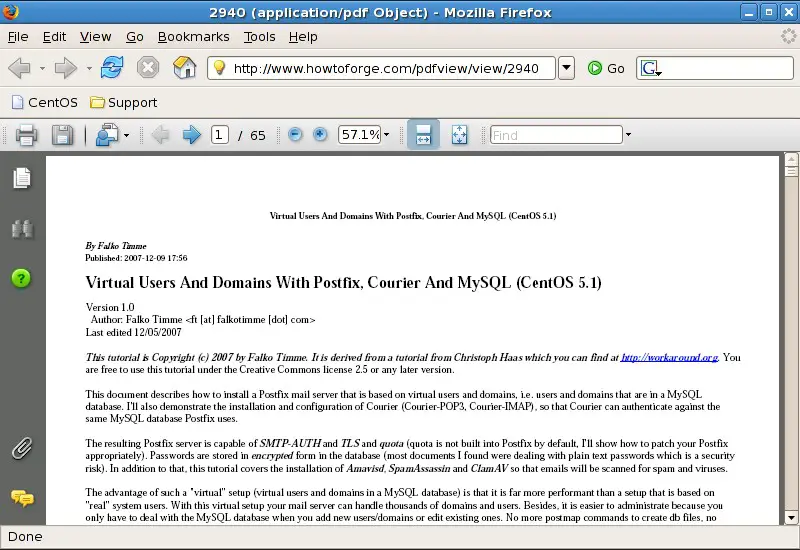Toggle fit full page view
The image size is (800, 550).
point(459,135)
